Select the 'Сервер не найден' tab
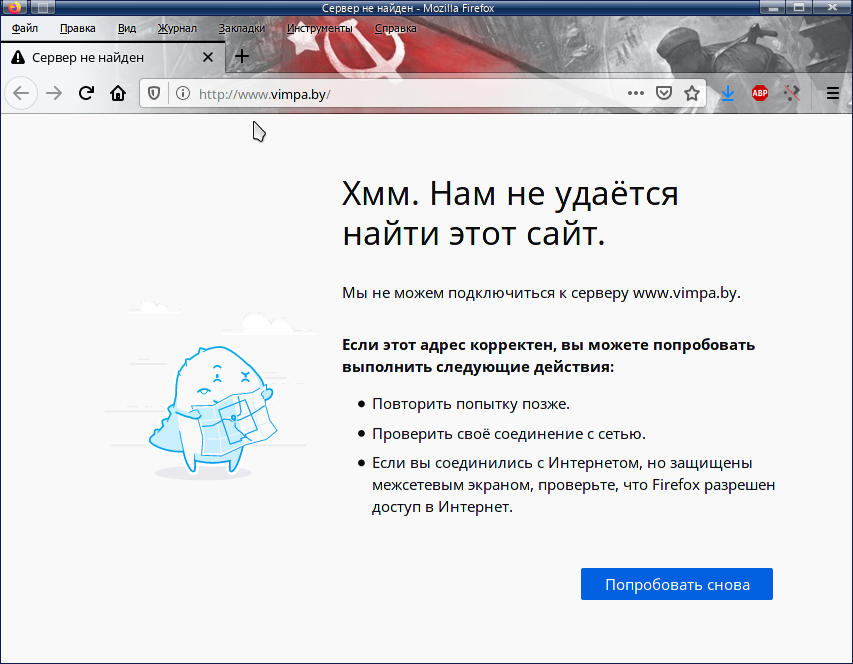The width and height of the screenshot is (853, 664). [113, 57]
